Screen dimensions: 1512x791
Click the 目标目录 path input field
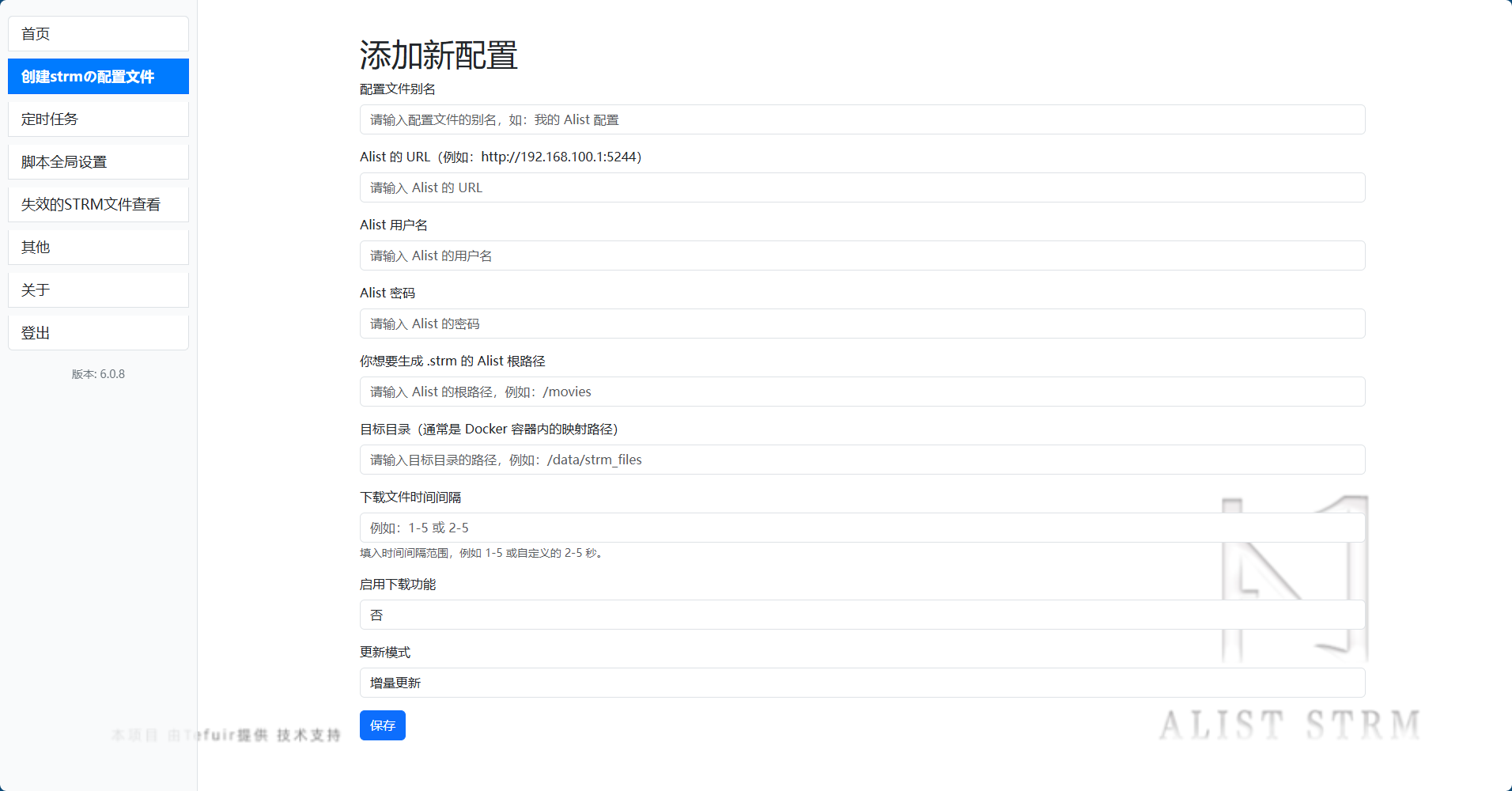coord(862,460)
